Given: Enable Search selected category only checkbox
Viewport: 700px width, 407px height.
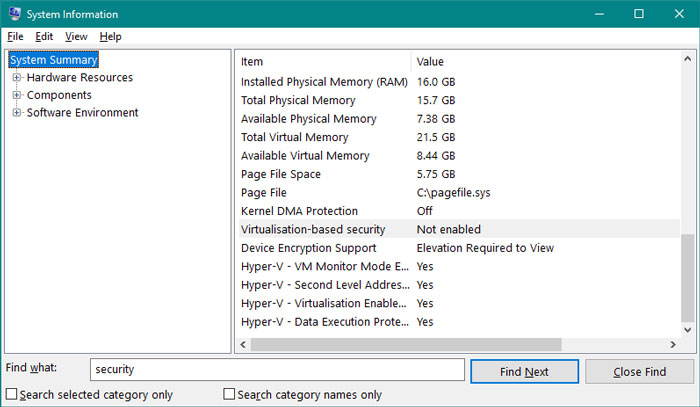Looking at the screenshot, I should pos(11,395).
